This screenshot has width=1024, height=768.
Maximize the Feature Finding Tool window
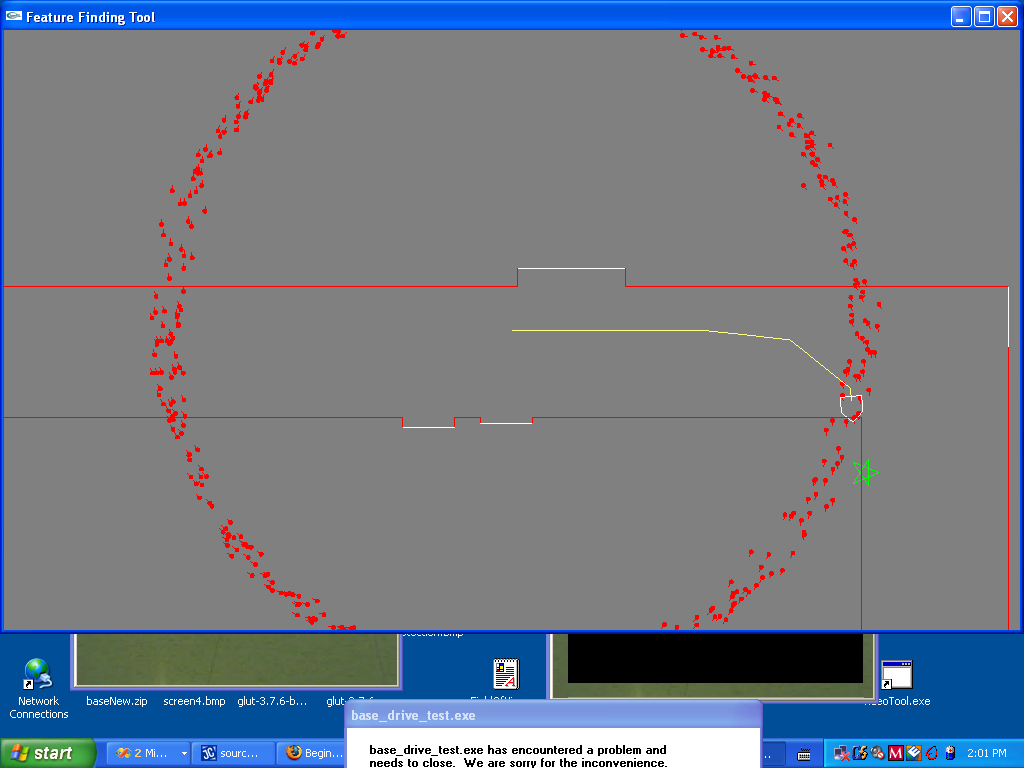984,16
